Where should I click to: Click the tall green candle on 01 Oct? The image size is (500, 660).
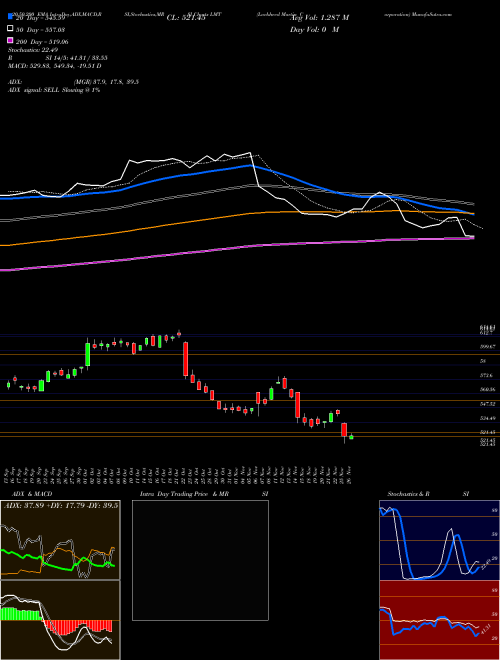click(x=88, y=354)
